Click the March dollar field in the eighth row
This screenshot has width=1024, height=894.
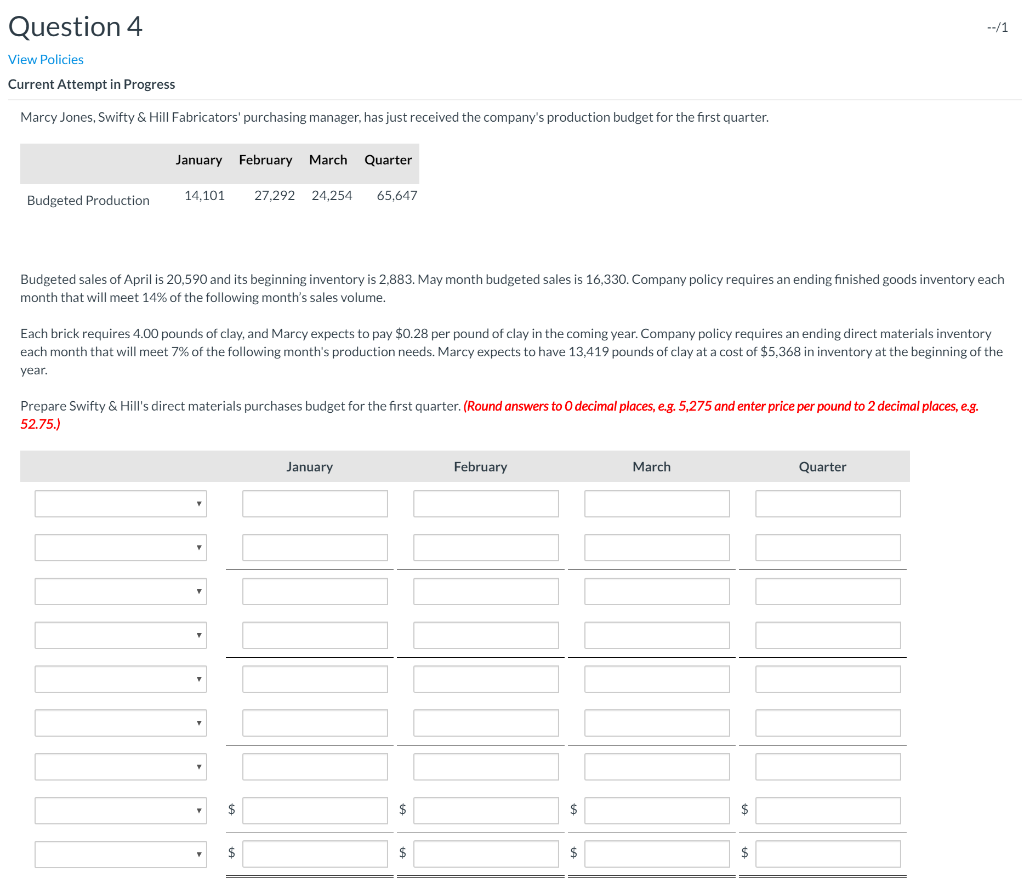click(x=657, y=810)
